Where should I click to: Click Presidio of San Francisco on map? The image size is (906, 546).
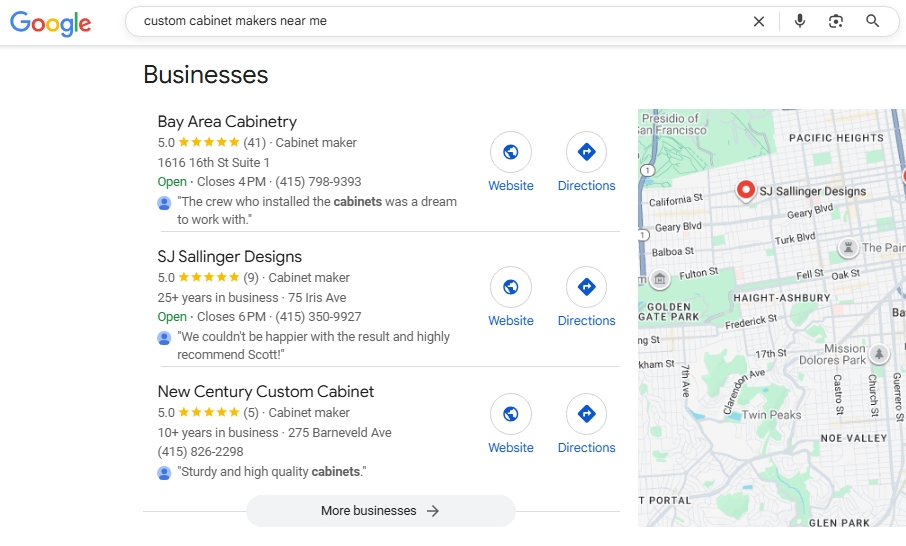[673, 124]
